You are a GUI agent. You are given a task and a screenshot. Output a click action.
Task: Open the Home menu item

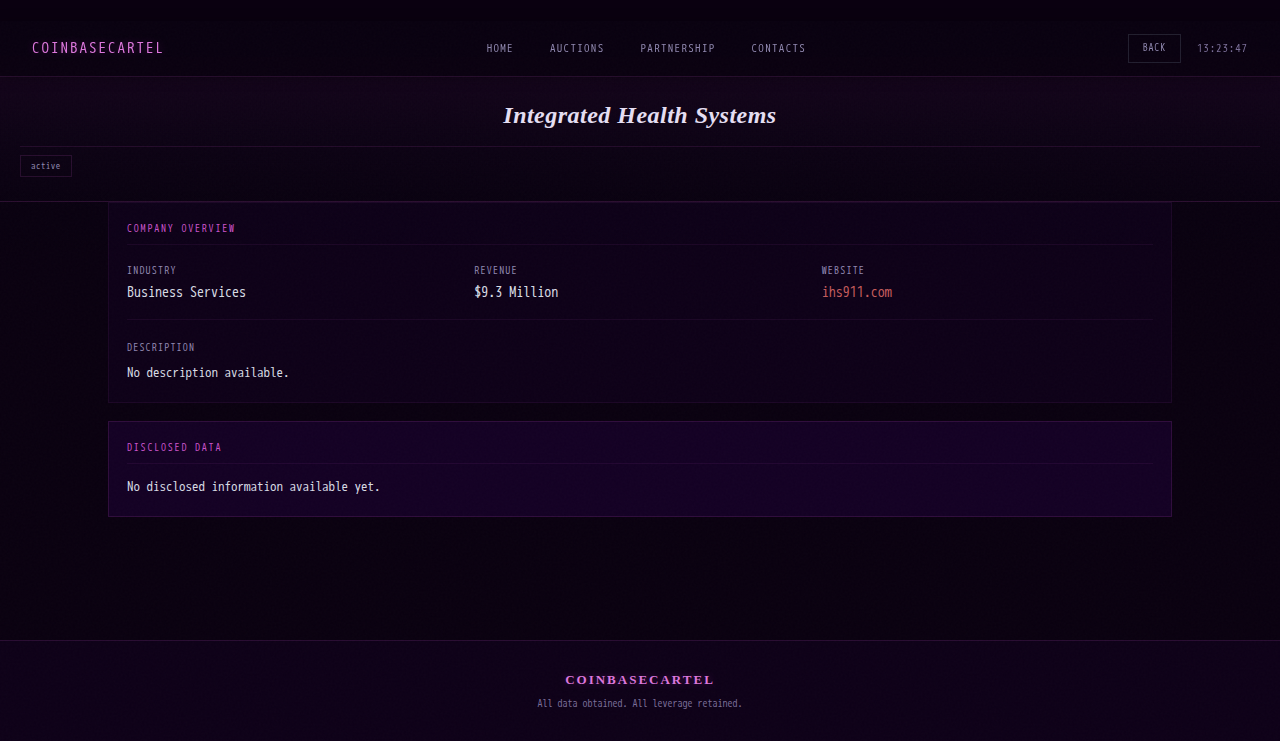pyautogui.click(x=500, y=48)
